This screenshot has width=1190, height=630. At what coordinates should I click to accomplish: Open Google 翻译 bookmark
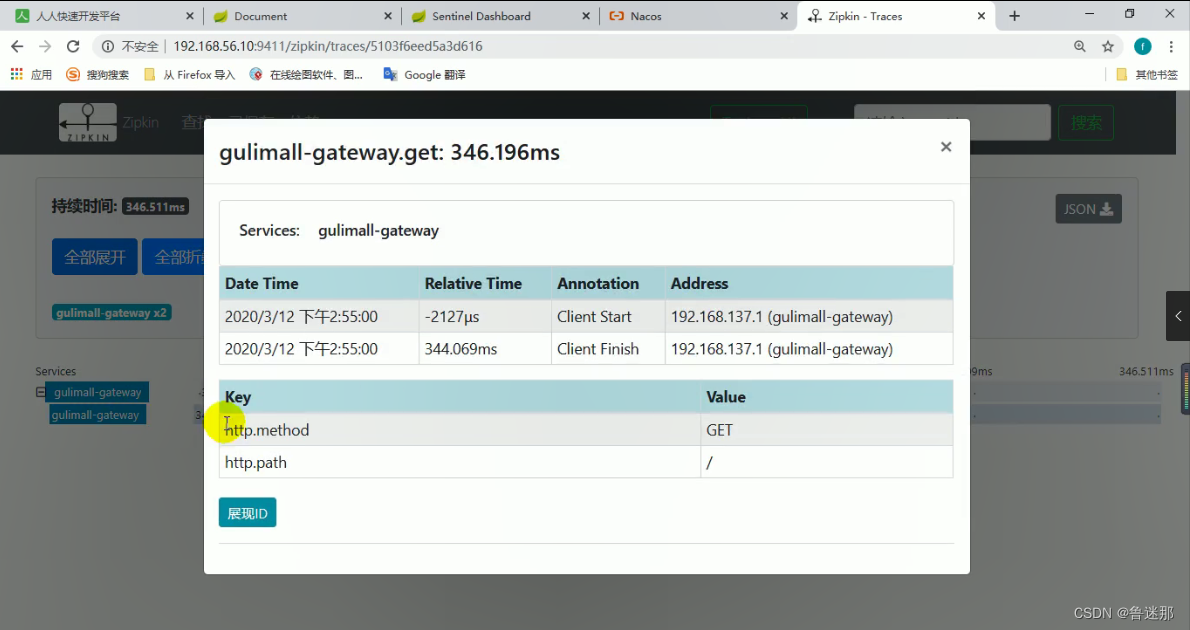(424, 74)
